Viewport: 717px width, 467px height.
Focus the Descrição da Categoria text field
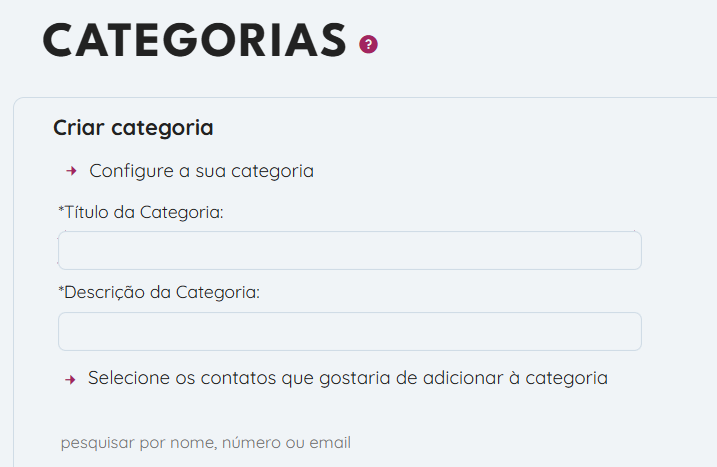349,331
